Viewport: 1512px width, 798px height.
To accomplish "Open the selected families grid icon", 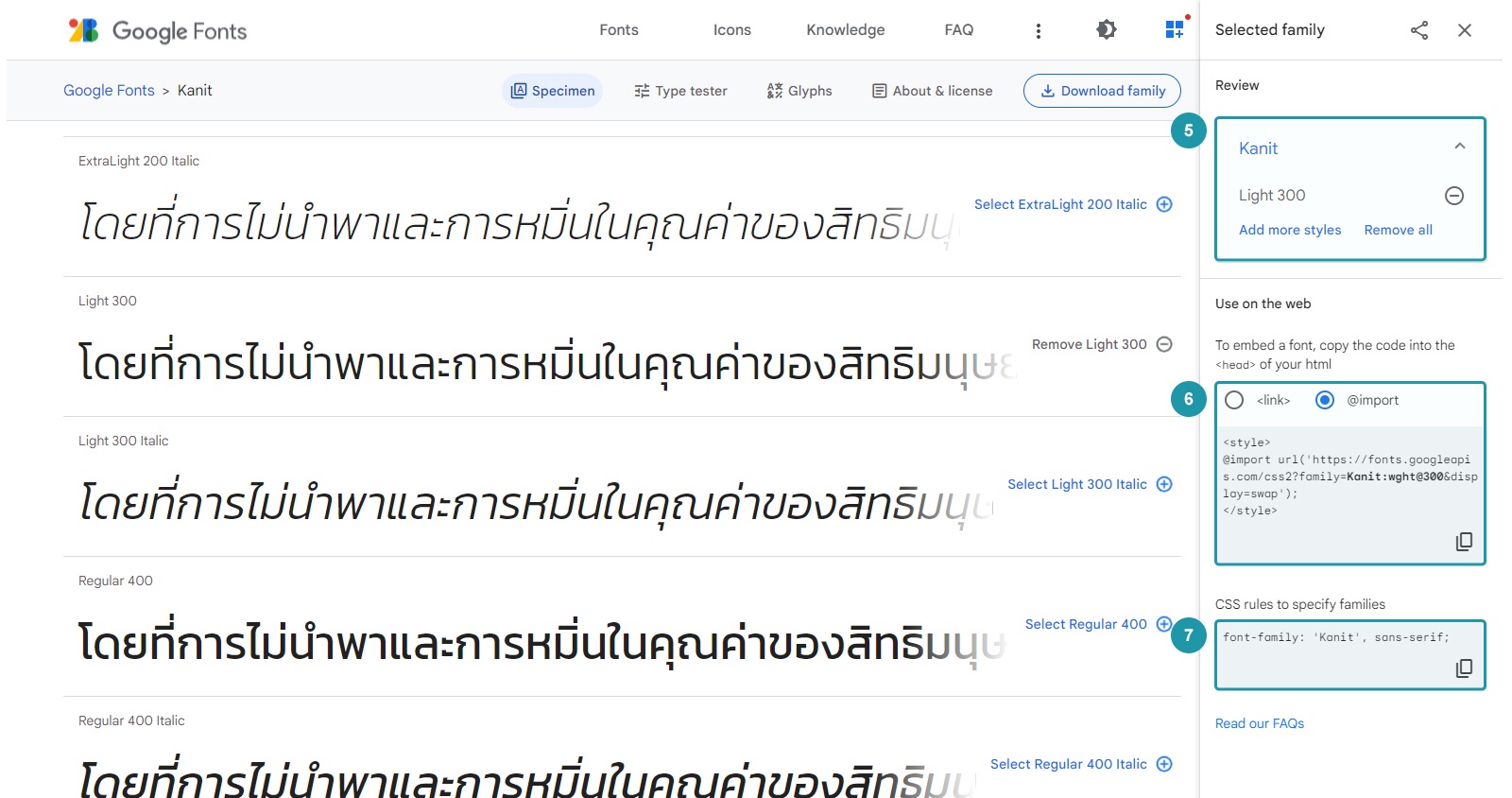I will coord(1175,30).
